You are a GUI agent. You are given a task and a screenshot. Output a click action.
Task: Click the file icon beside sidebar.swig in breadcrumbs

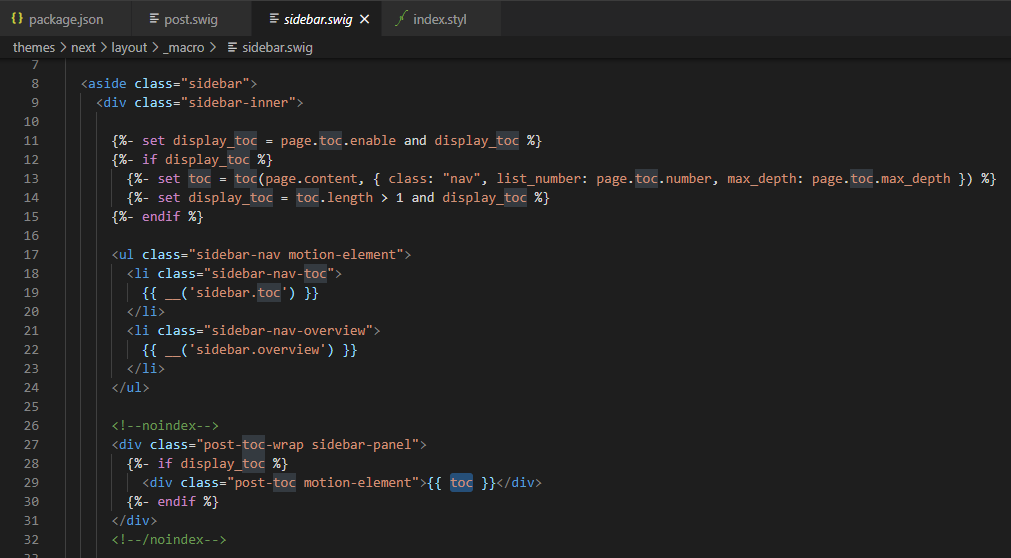pos(231,47)
